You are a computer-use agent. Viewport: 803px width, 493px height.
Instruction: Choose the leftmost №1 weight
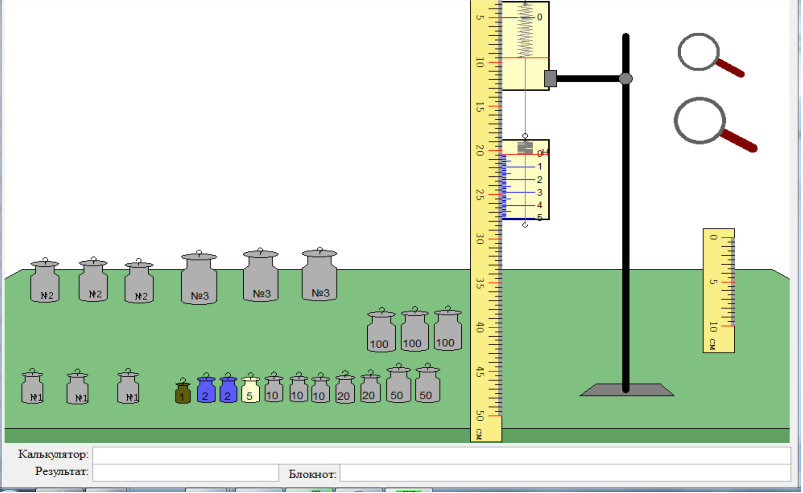pos(32,386)
